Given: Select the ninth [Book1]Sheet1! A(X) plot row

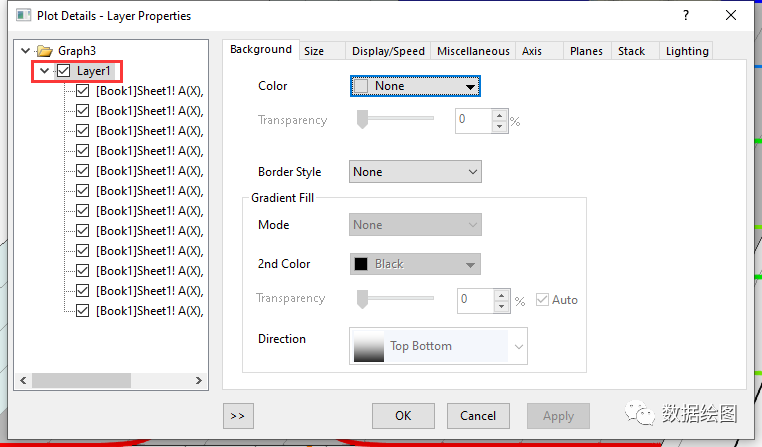Looking at the screenshot, I should coord(150,251).
